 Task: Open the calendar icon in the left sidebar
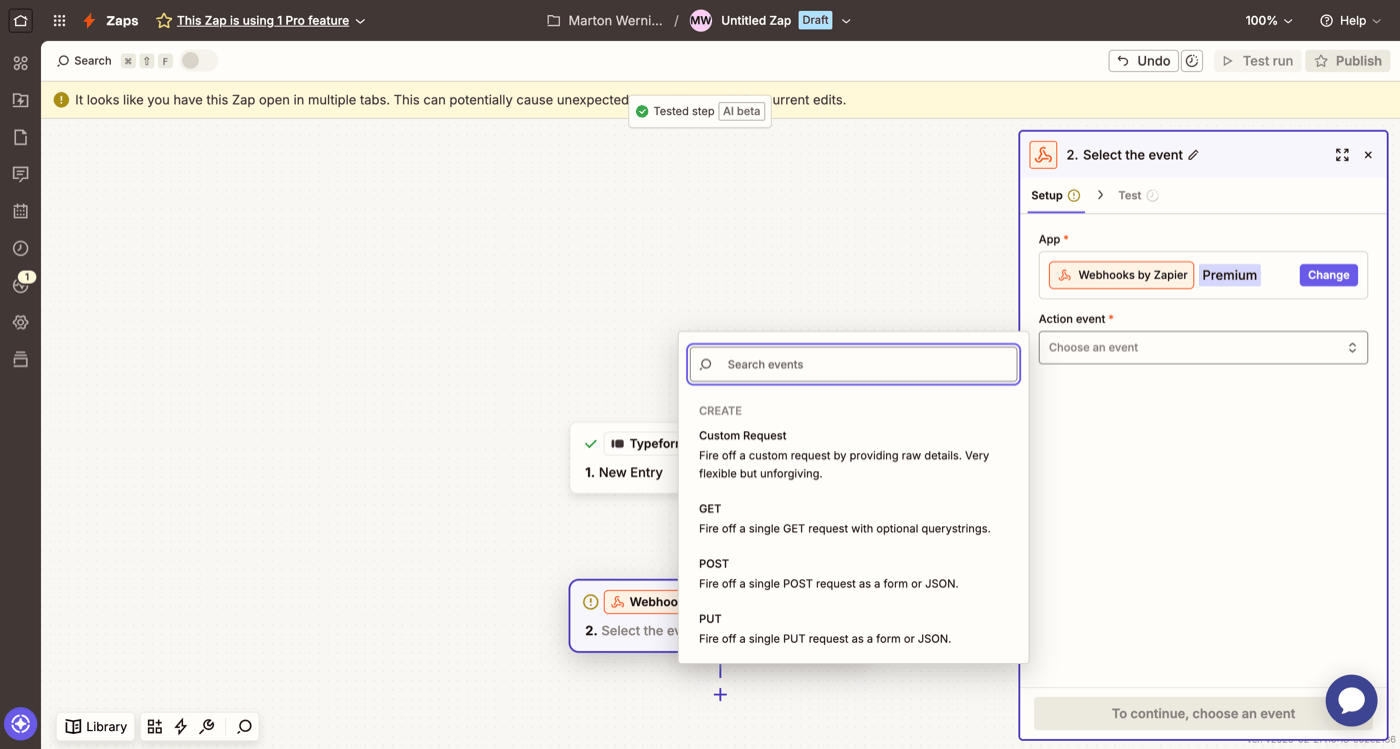20,211
